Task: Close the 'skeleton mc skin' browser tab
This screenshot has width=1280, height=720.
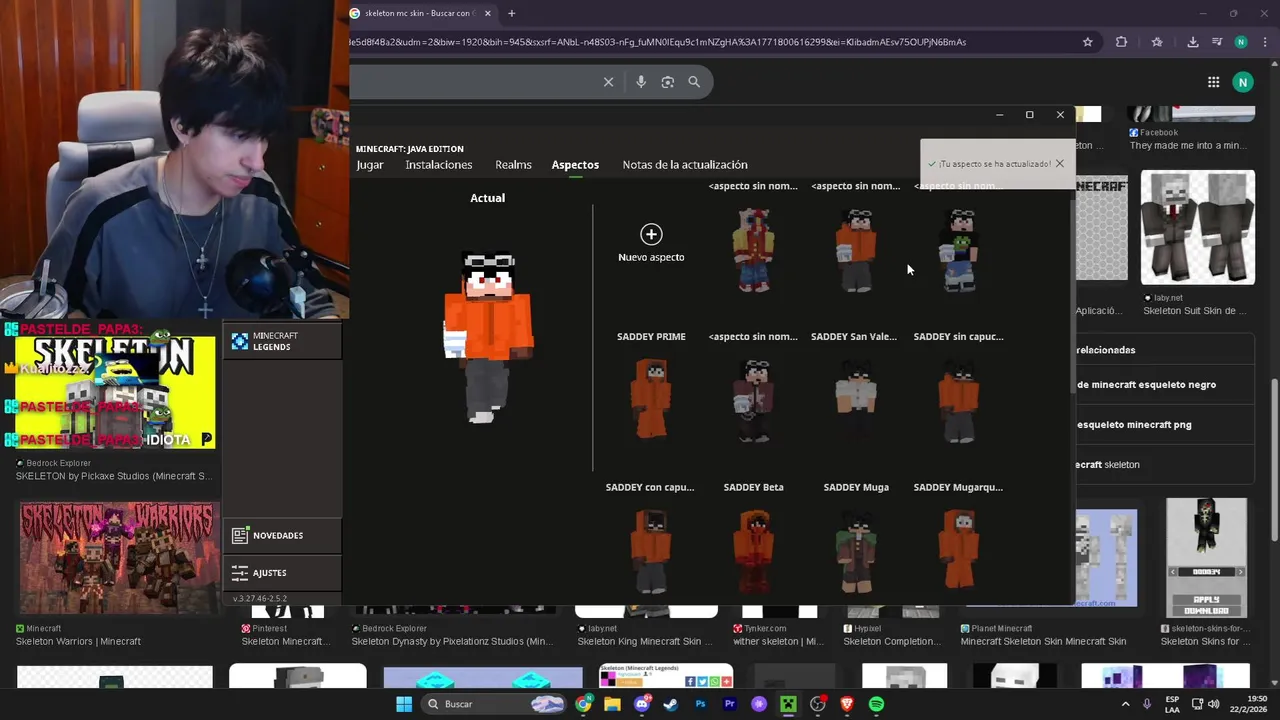Action: pyautogui.click(x=488, y=13)
